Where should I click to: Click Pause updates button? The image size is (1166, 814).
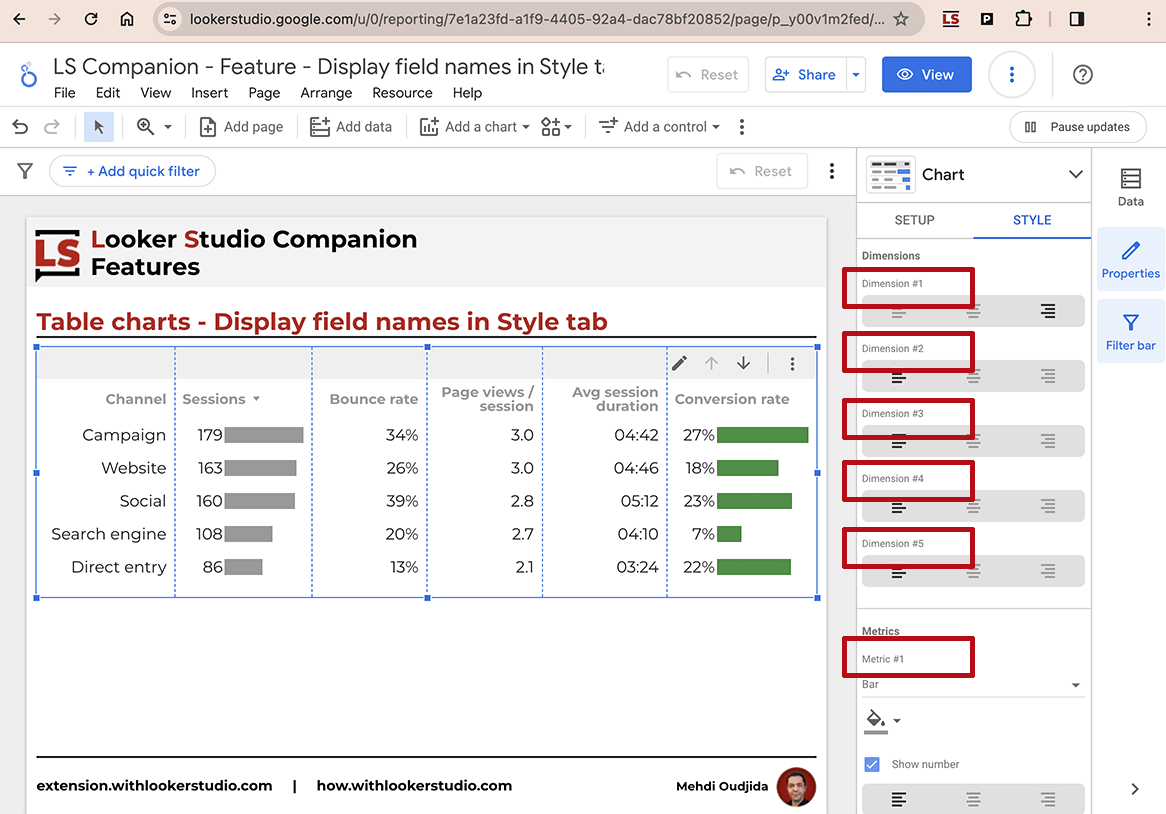pyautogui.click(x=1078, y=127)
